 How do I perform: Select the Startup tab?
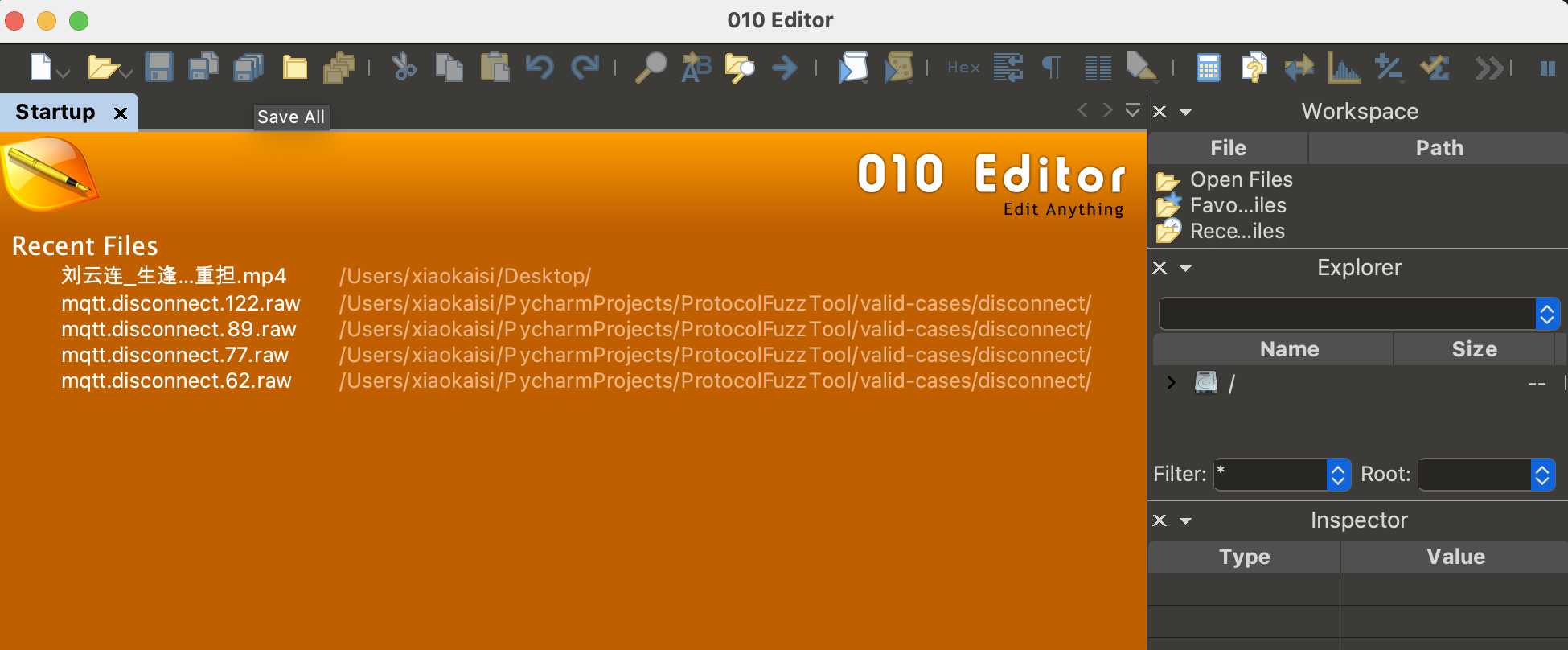(55, 112)
